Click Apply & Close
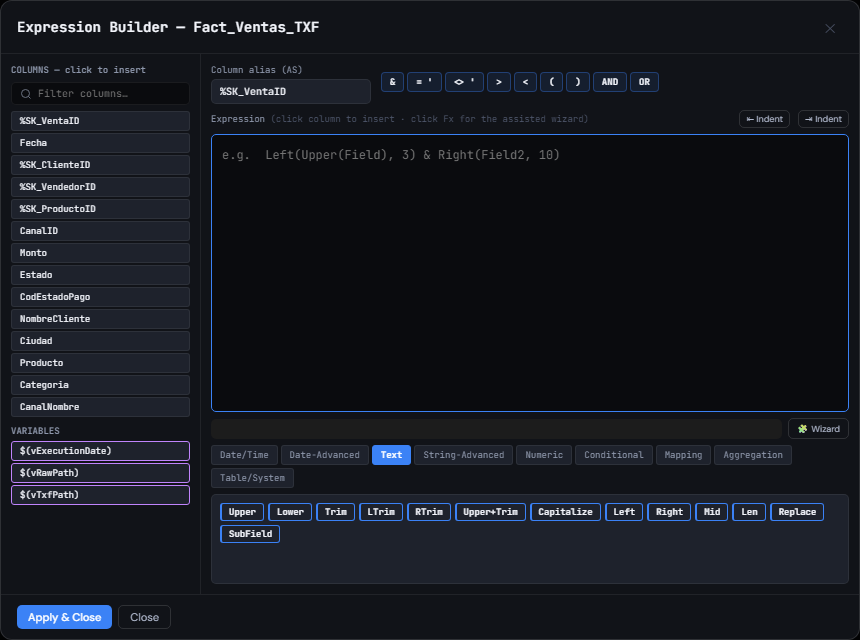The height and width of the screenshot is (640, 860). pos(65,618)
